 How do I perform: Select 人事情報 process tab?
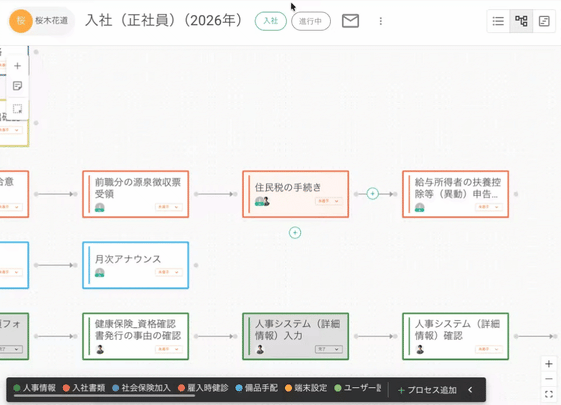point(35,388)
